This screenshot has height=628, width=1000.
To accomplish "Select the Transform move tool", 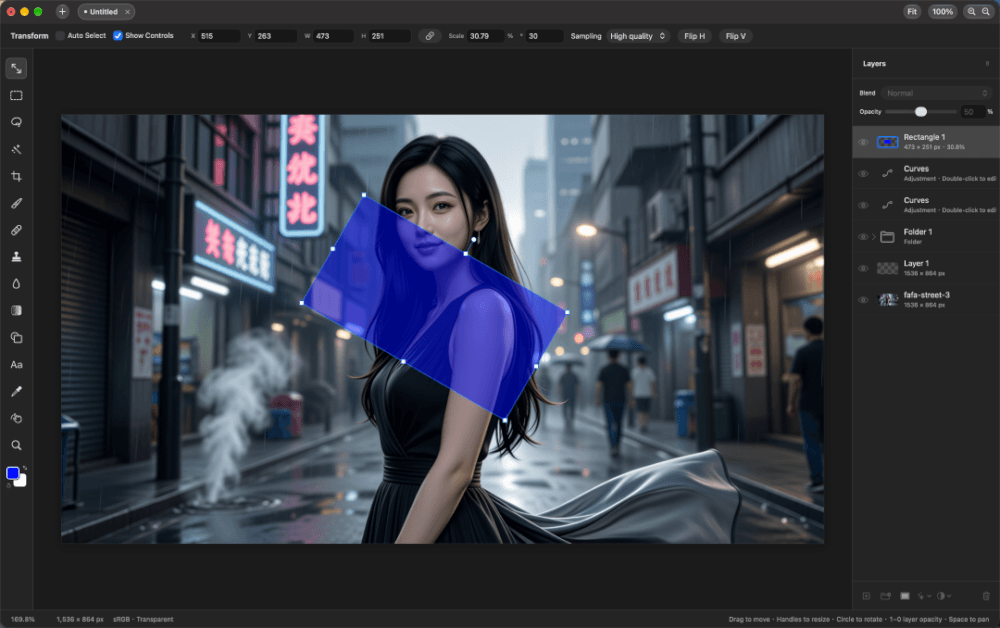I will pos(17,68).
